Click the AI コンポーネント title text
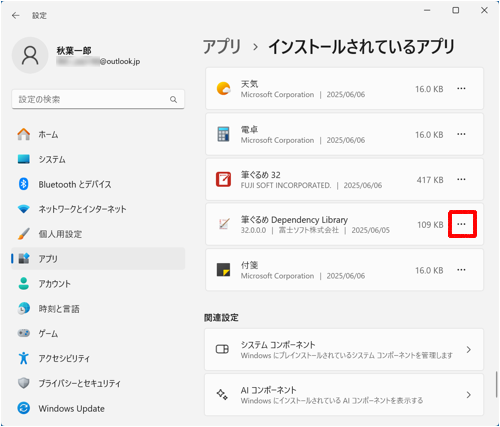The width and height of the screenshot is (500, 427). click(268, 390)
